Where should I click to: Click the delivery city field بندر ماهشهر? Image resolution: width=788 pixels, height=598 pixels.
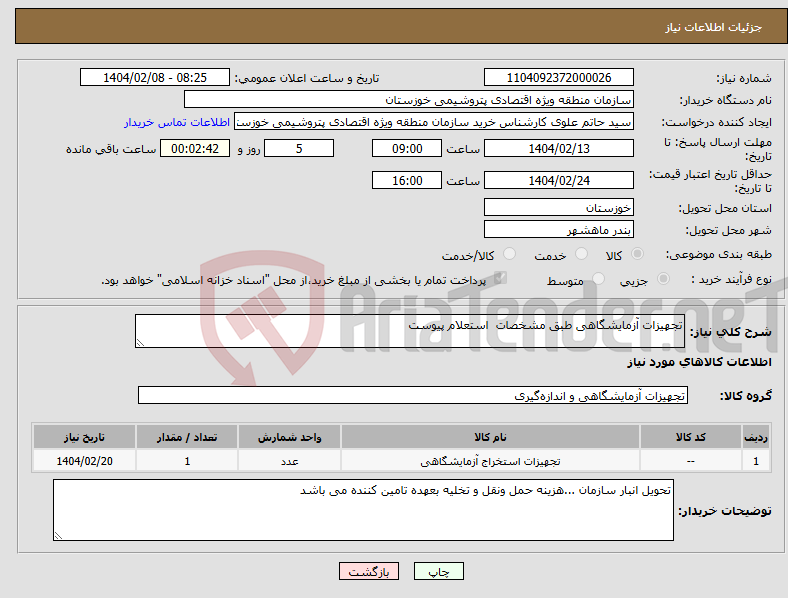click(558, 229)
